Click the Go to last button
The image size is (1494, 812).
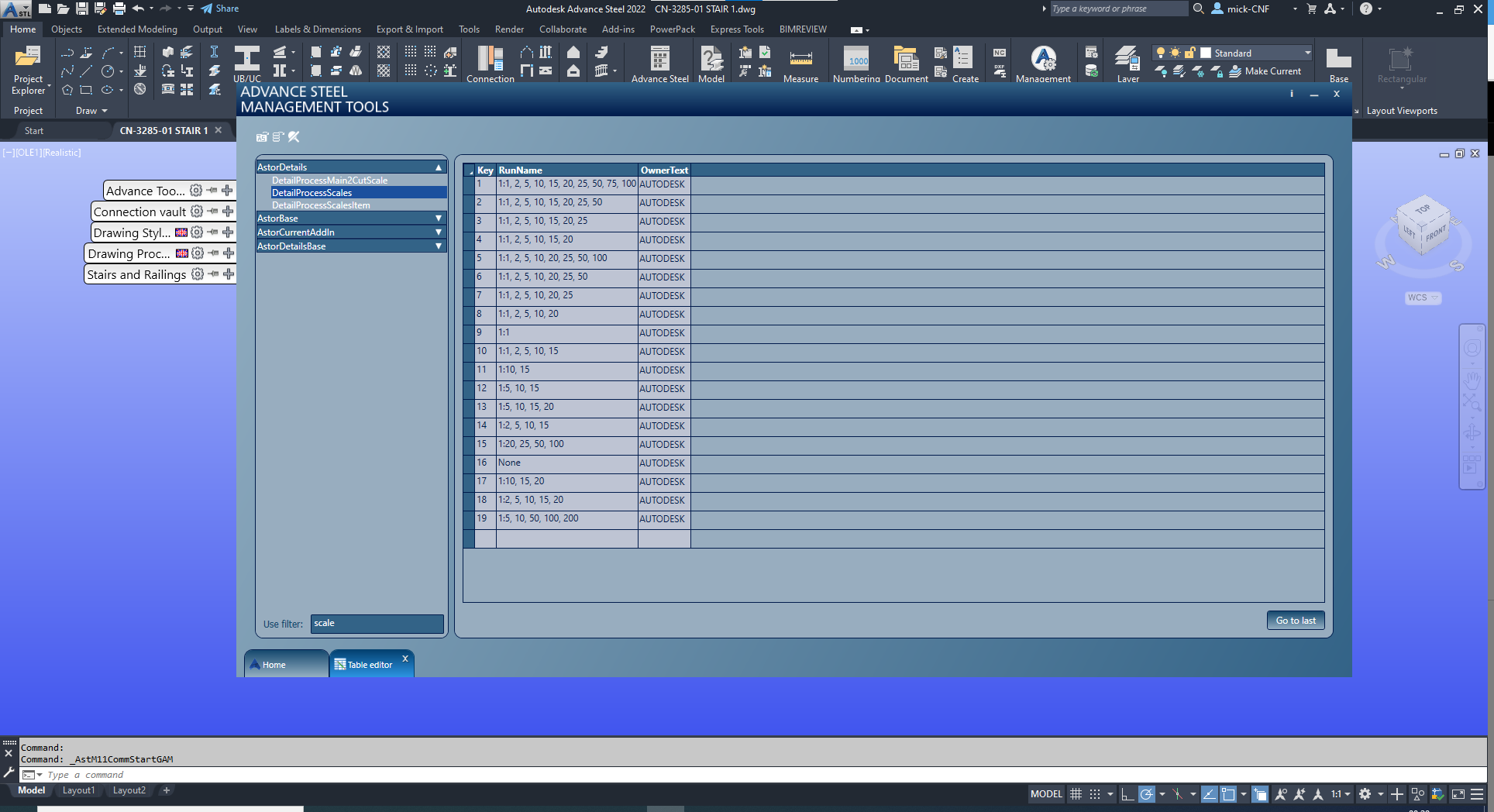pos(1296,621)
